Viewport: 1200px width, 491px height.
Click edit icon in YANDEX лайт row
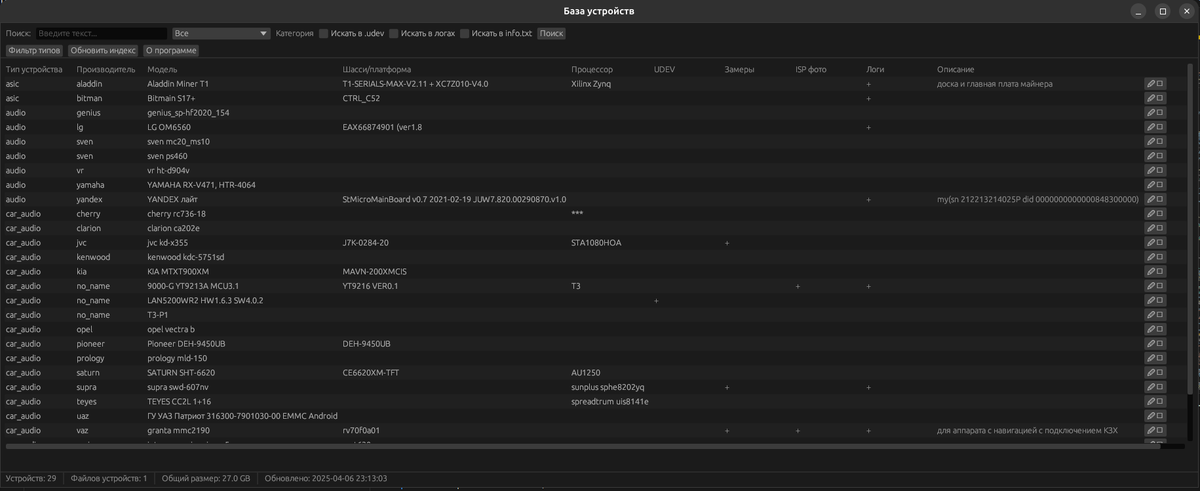click(1155, 199)
